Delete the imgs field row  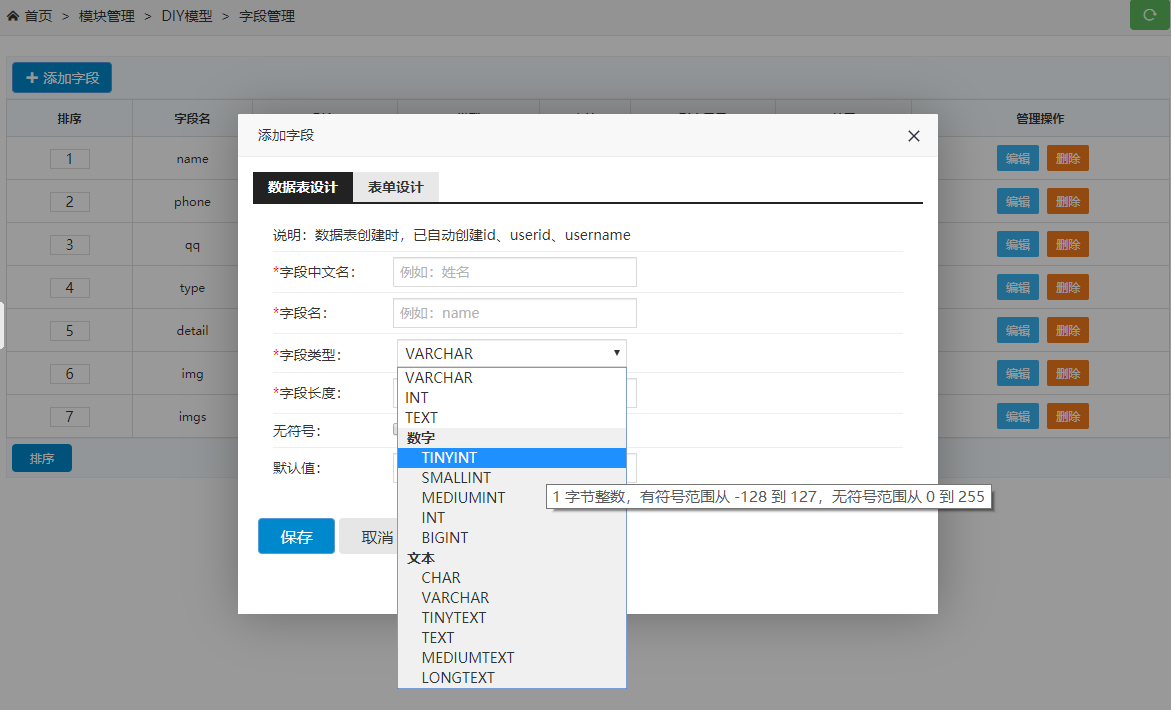tap(1067, 416)
